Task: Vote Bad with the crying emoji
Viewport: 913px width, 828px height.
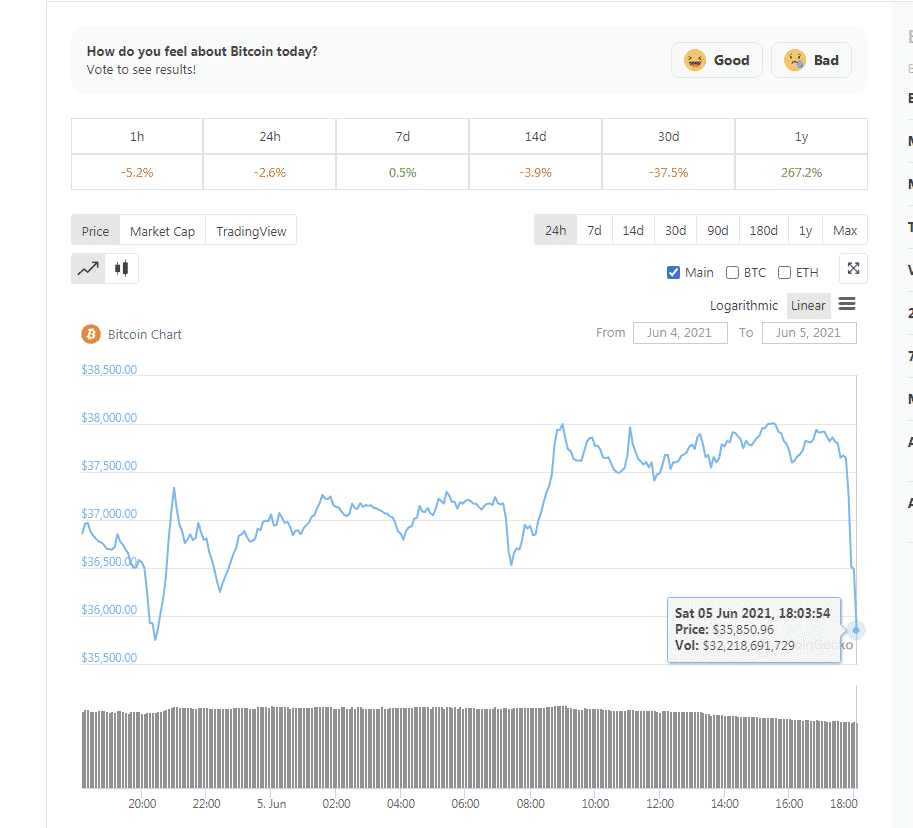Action: tap(812, 60)
